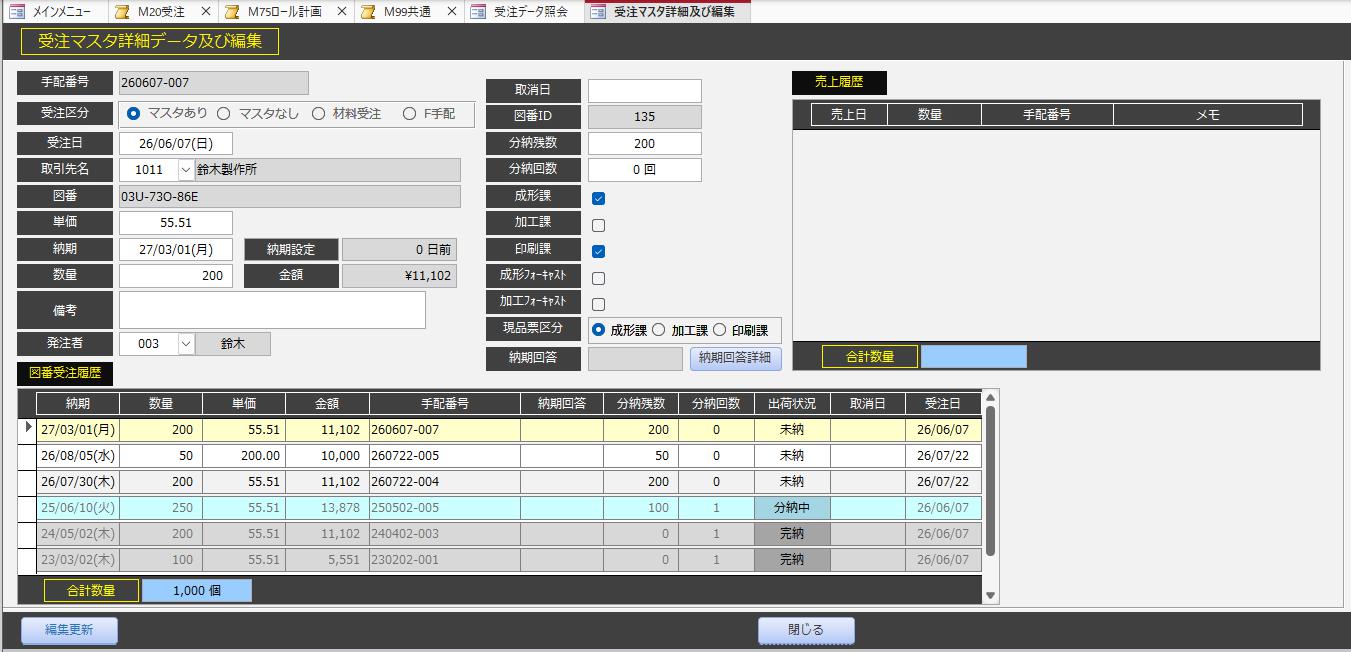Click the history scrollbar down arrow
Image resolution: width=1351 pixels, height=652 pixels.
coord(990,596)
